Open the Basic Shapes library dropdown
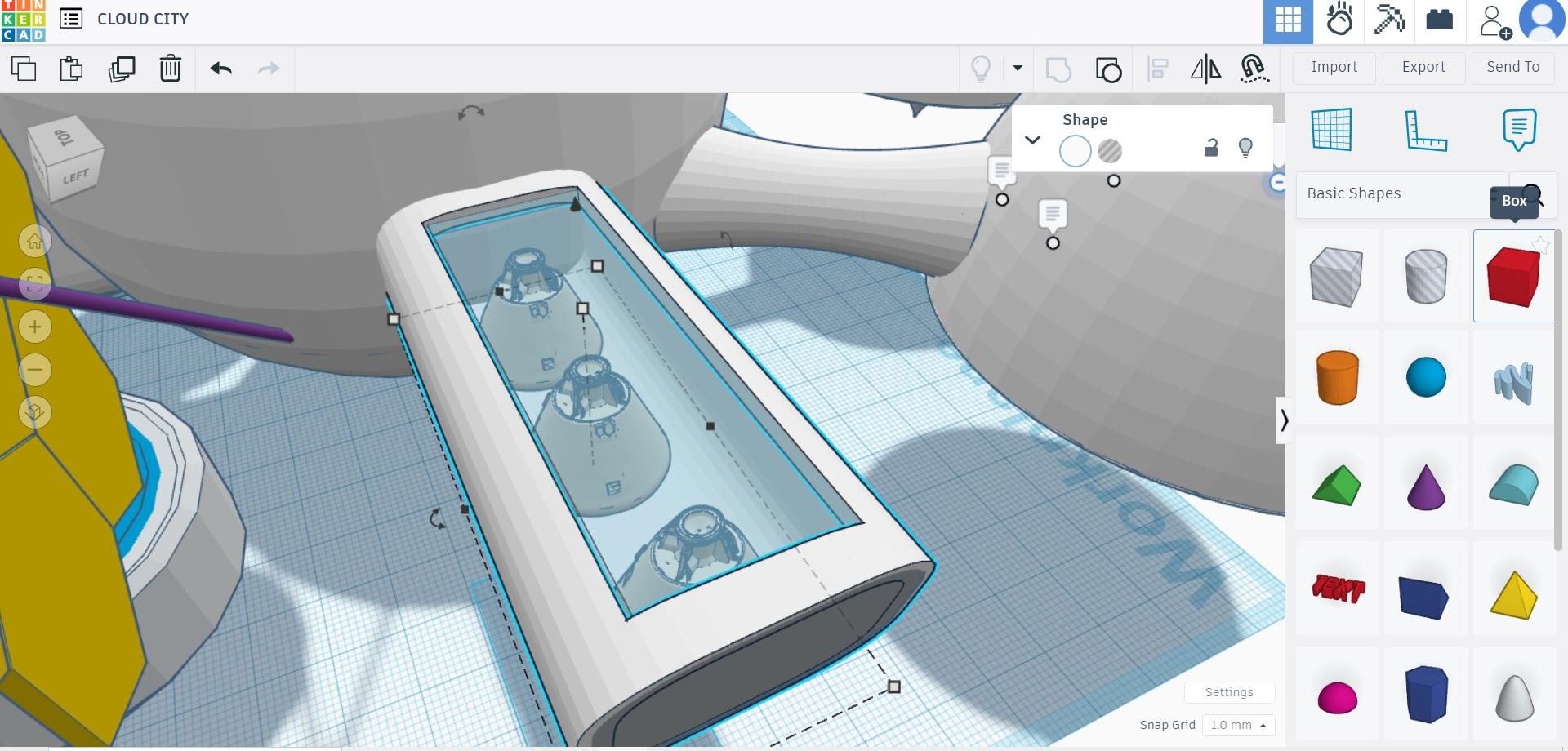Screen dimensions: 1568x751 point(1401,194)
